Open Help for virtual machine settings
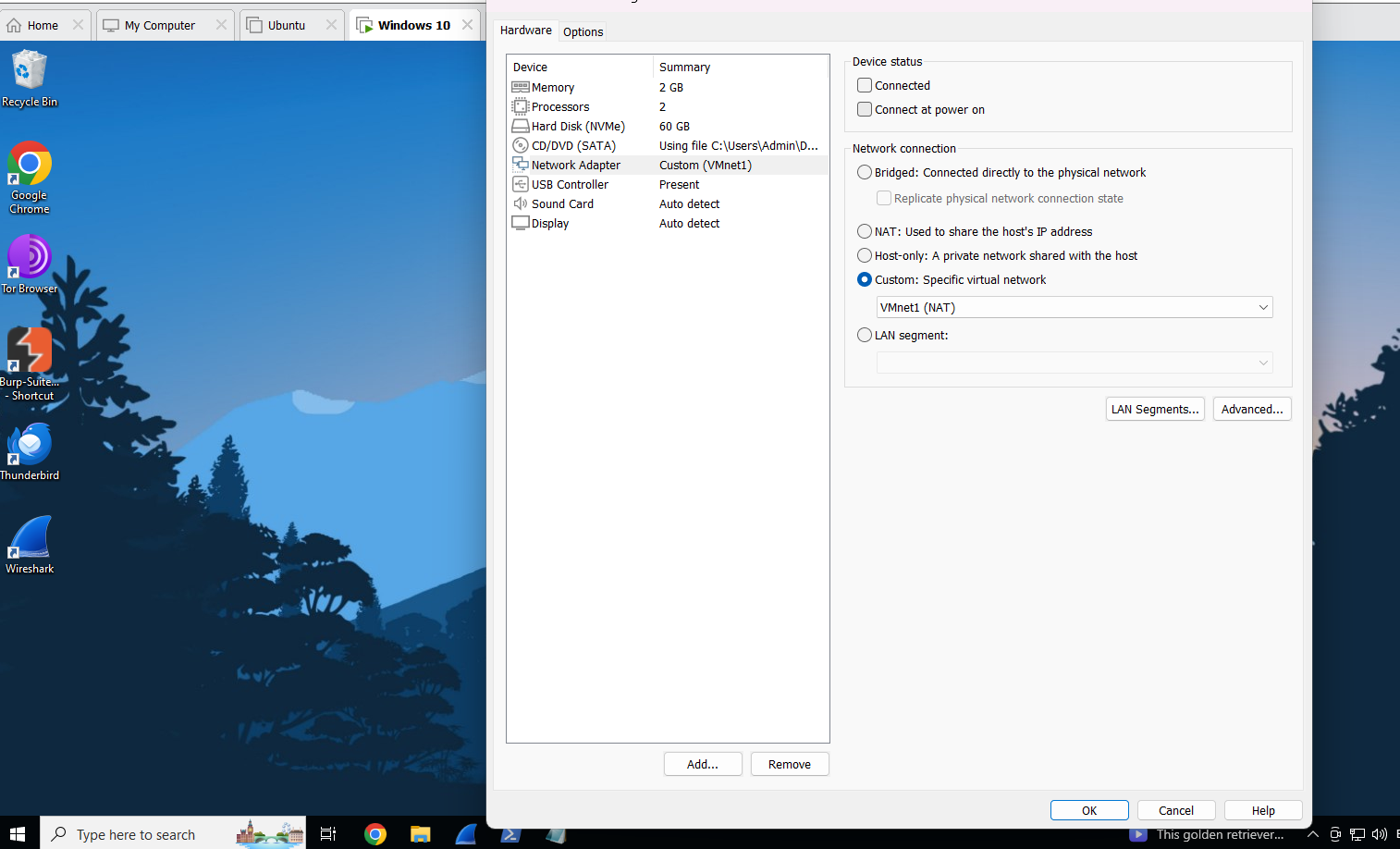This screenshot has width=1400, height=849. [x=1263, y=810]
